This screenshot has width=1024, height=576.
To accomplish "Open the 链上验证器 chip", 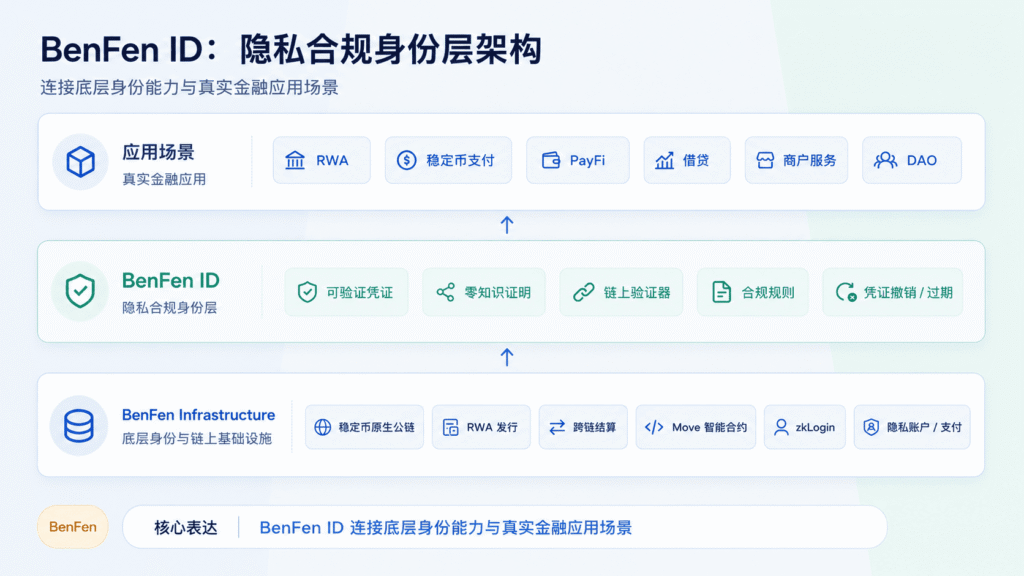I will 621,292.
